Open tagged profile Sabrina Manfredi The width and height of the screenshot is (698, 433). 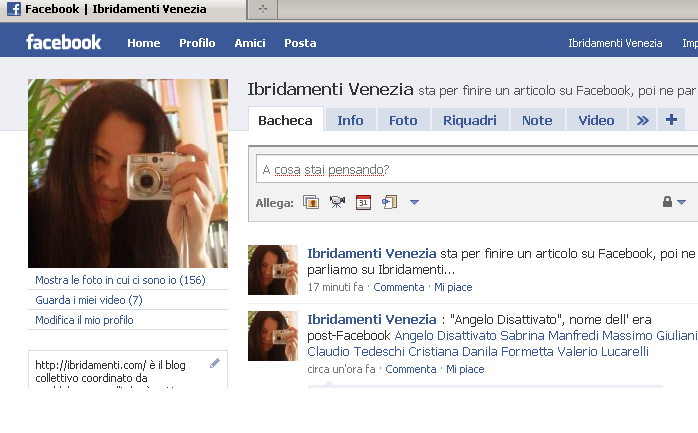point(549,335)
